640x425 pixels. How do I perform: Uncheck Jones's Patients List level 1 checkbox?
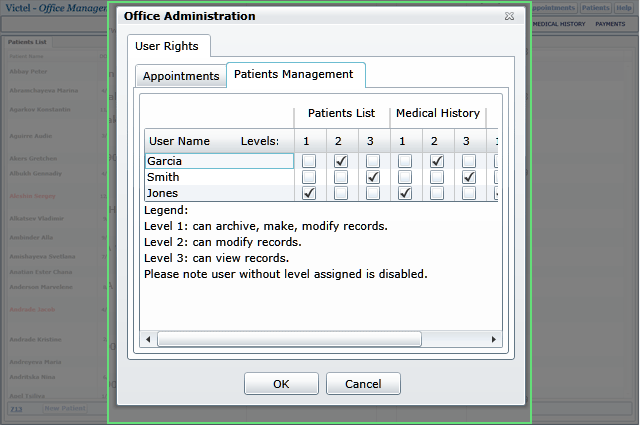click(309, 193)
